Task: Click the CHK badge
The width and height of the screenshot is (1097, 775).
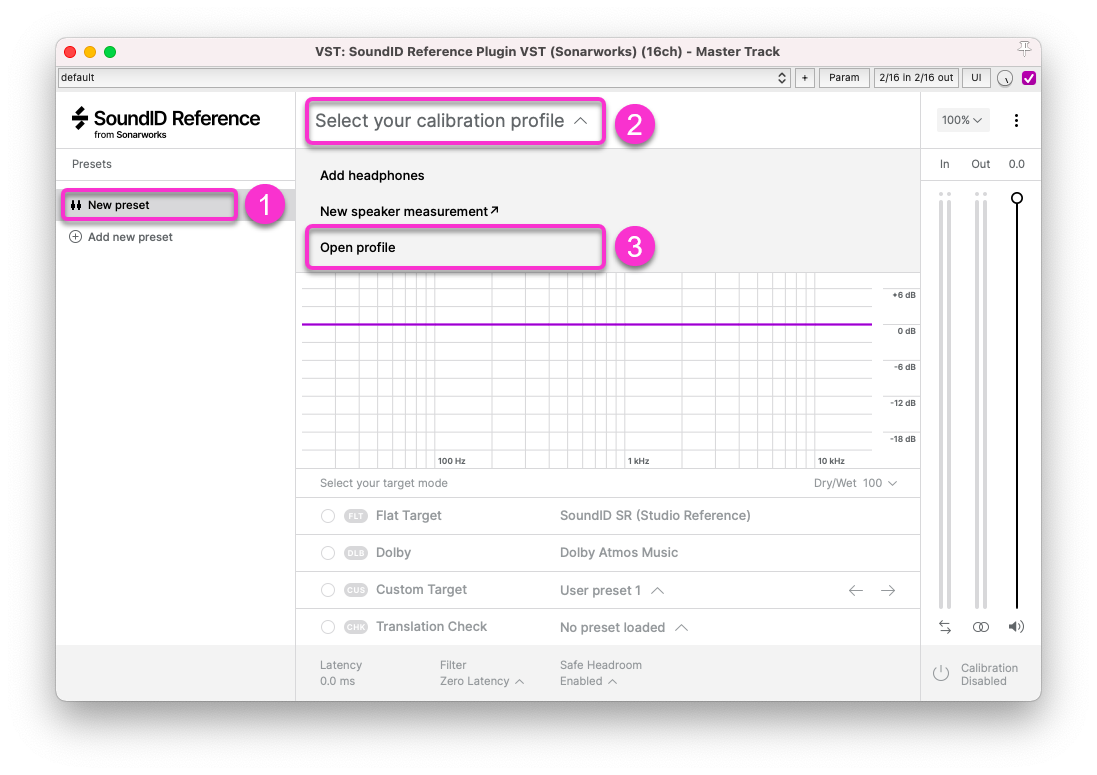Action: pos(355,627)
